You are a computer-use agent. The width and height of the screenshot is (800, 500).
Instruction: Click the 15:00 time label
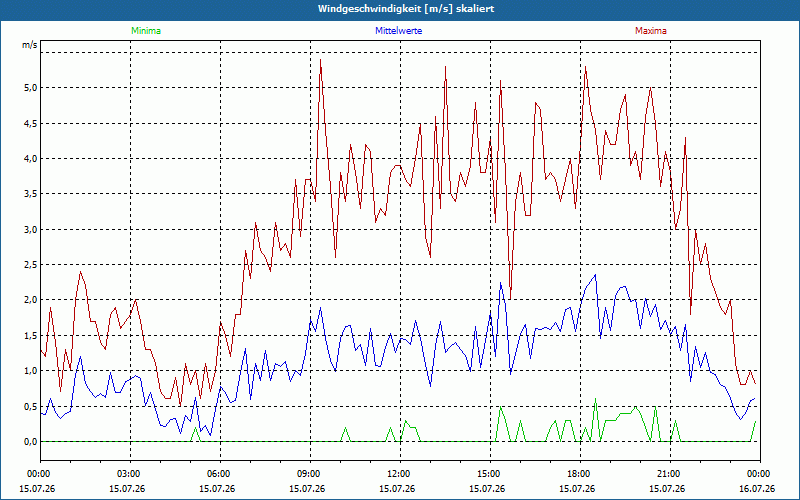click(487, 474)
